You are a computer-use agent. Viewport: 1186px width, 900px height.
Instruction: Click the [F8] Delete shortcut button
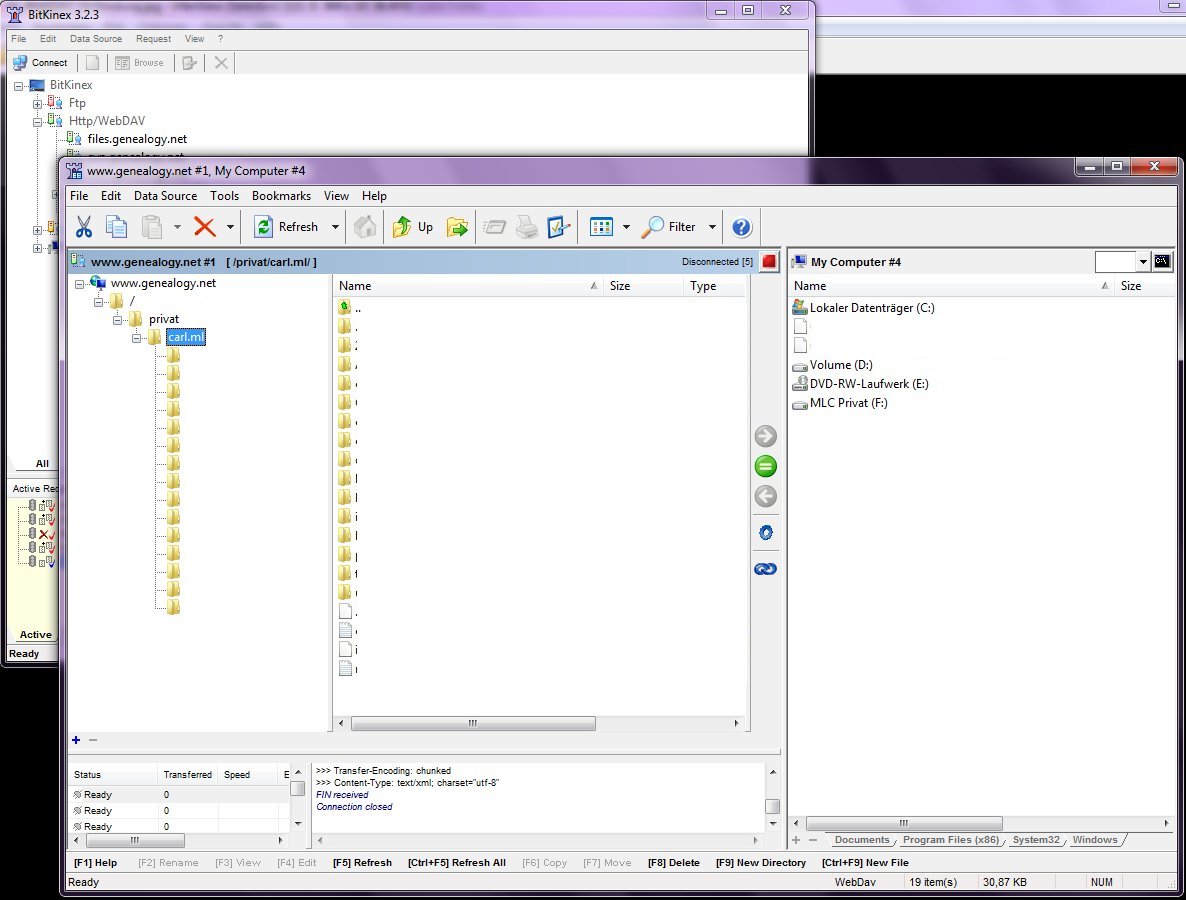click(673, 862)
